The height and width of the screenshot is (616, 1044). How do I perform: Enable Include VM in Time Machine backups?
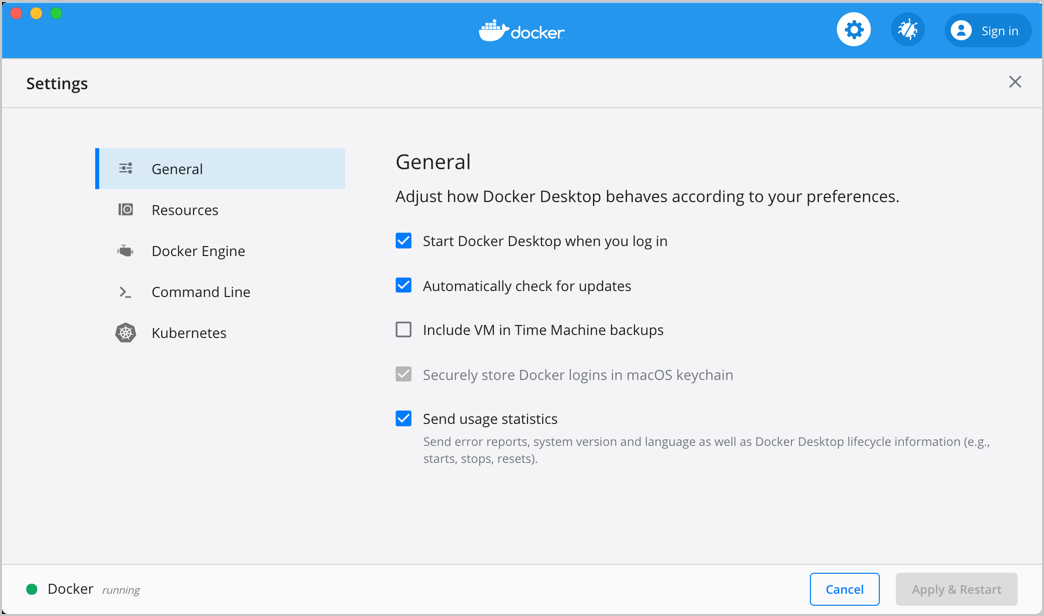pos(404,330)
